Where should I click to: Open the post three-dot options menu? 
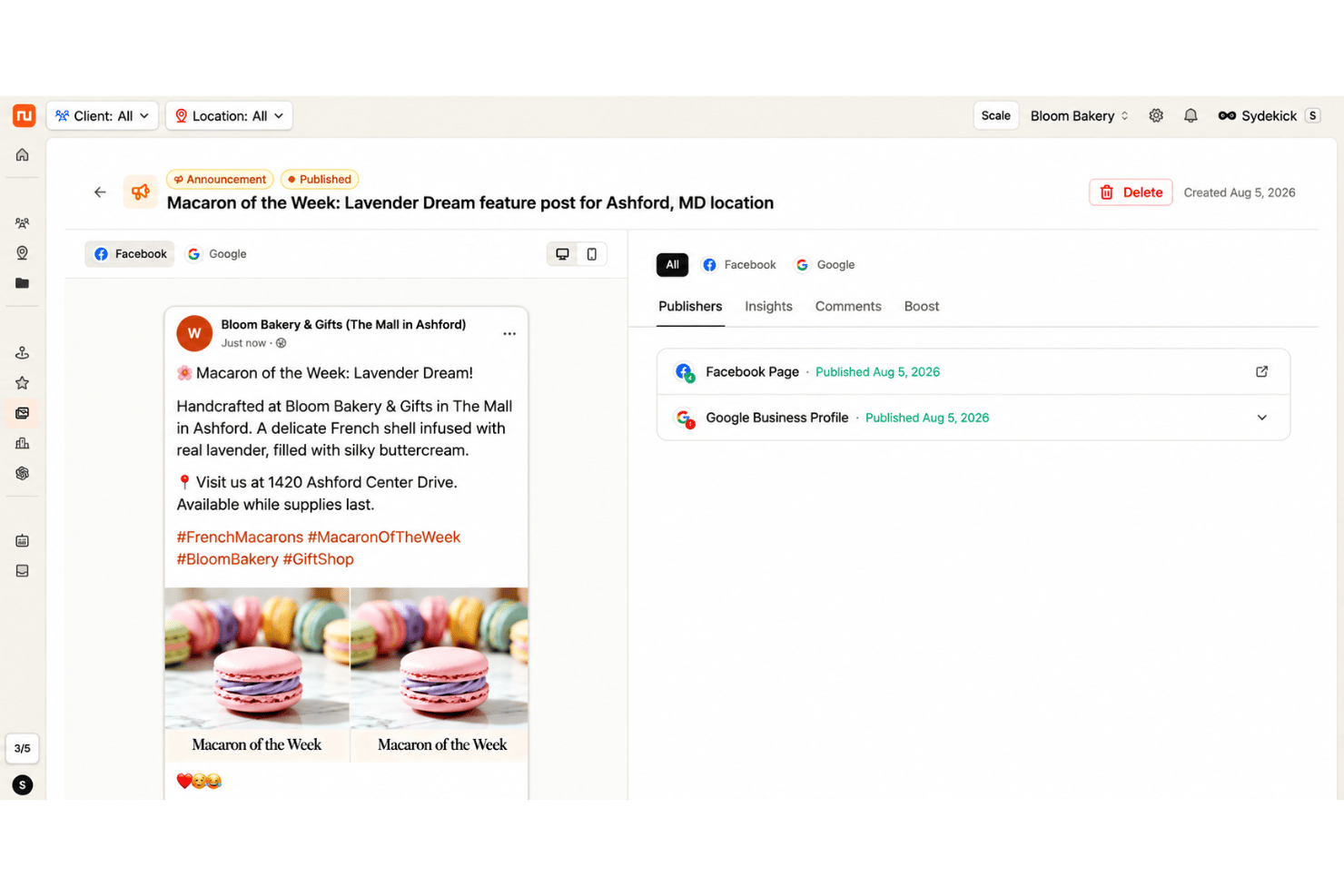pos(509,334)
